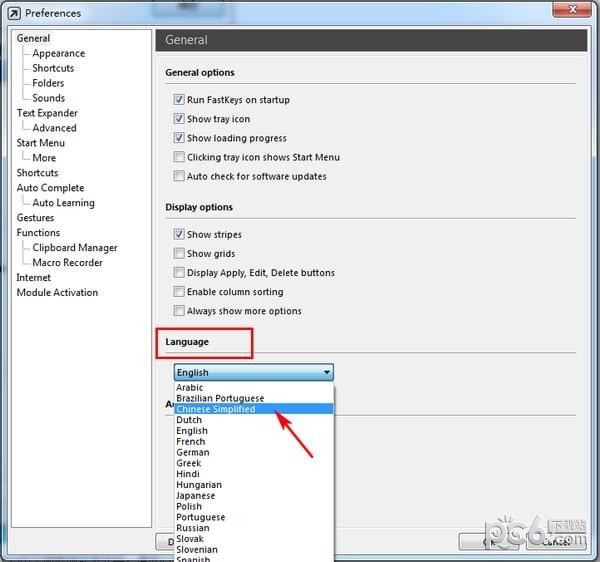Toggle the Show stripes checkbox
Viewport: 600px width, 562px height.
point(179,234)
